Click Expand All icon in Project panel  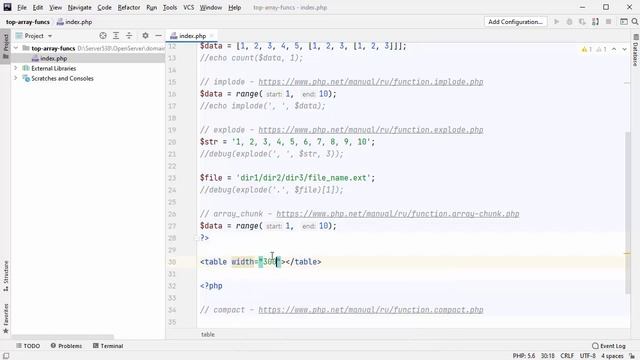point(116,36)
